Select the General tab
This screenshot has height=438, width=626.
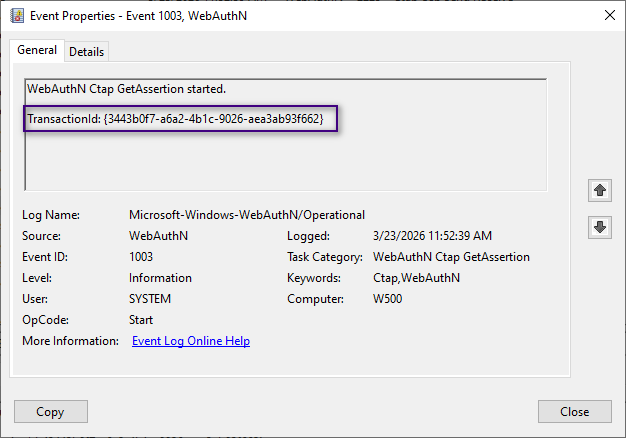click(x=37, y=51)
